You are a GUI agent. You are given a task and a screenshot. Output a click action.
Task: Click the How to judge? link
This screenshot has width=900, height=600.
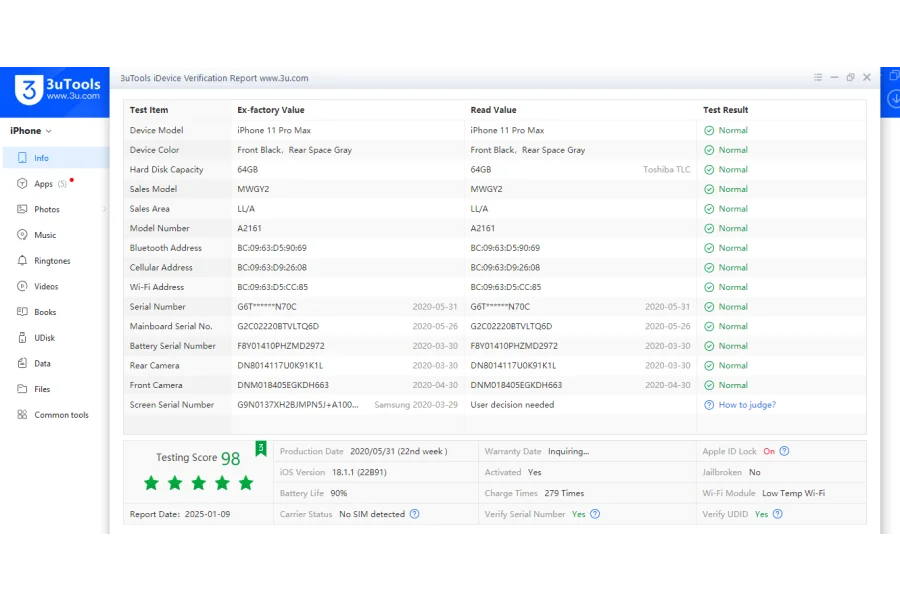[747, 405]
